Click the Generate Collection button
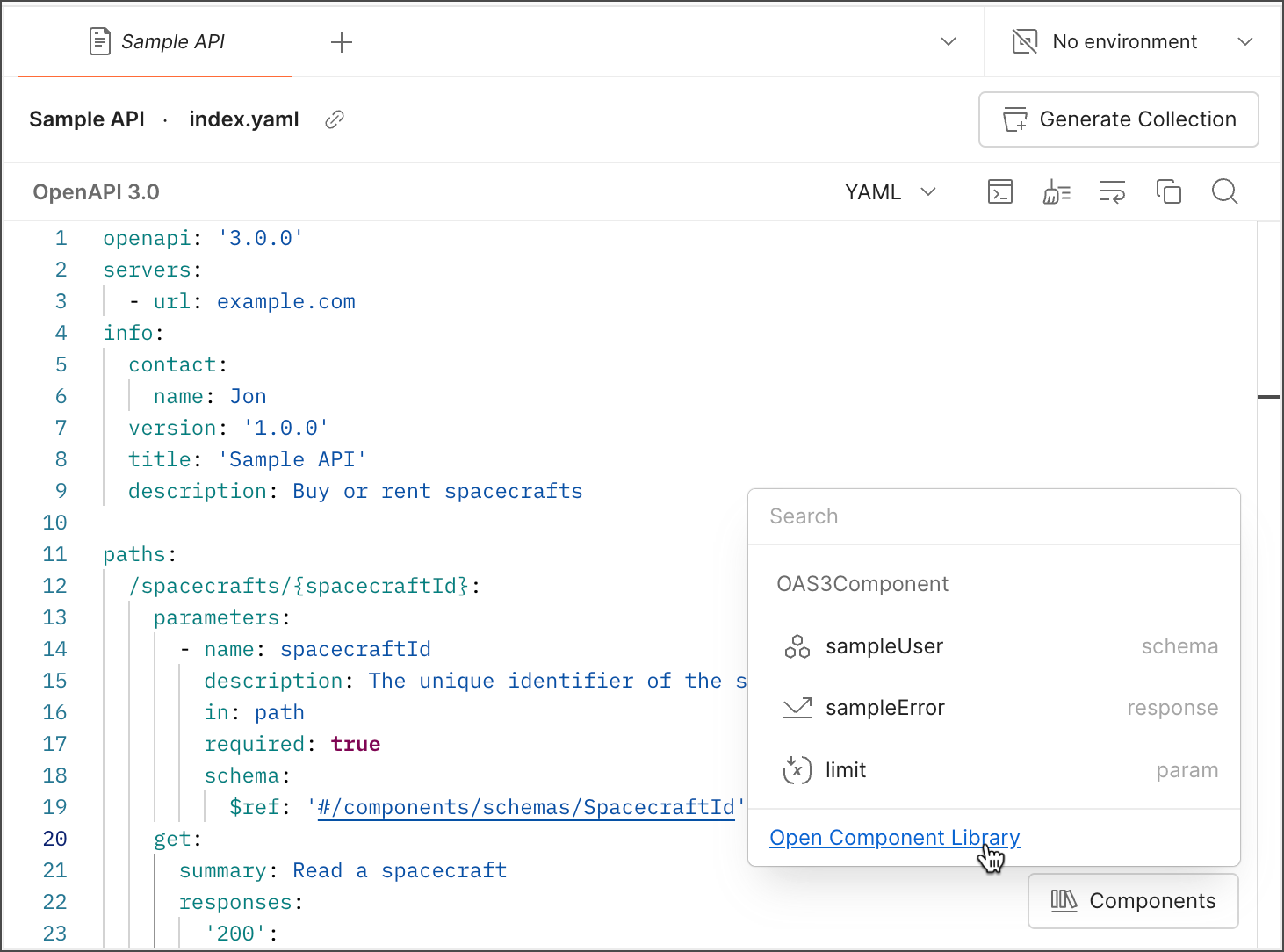Screen dimensions: 1284x952 pyautogui.click(x=1118, y=119)
